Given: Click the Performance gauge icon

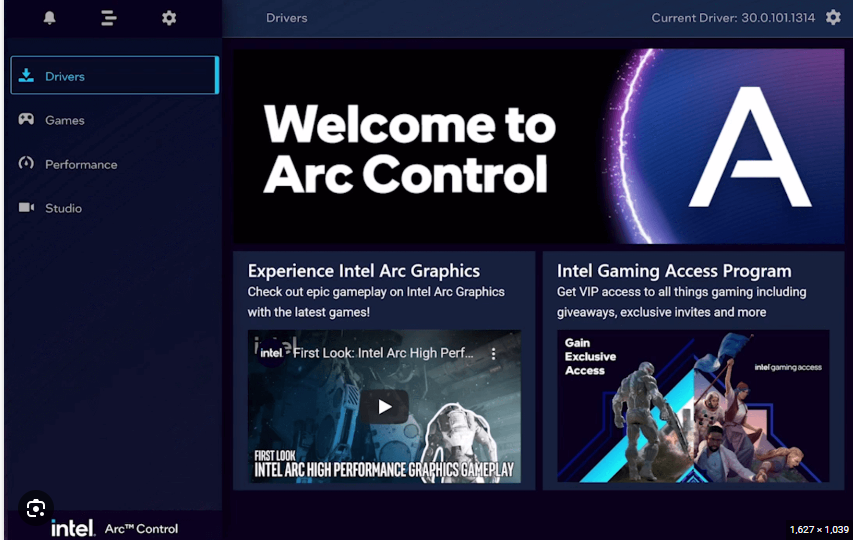Looking at the screenshot, I should point(26,163).
